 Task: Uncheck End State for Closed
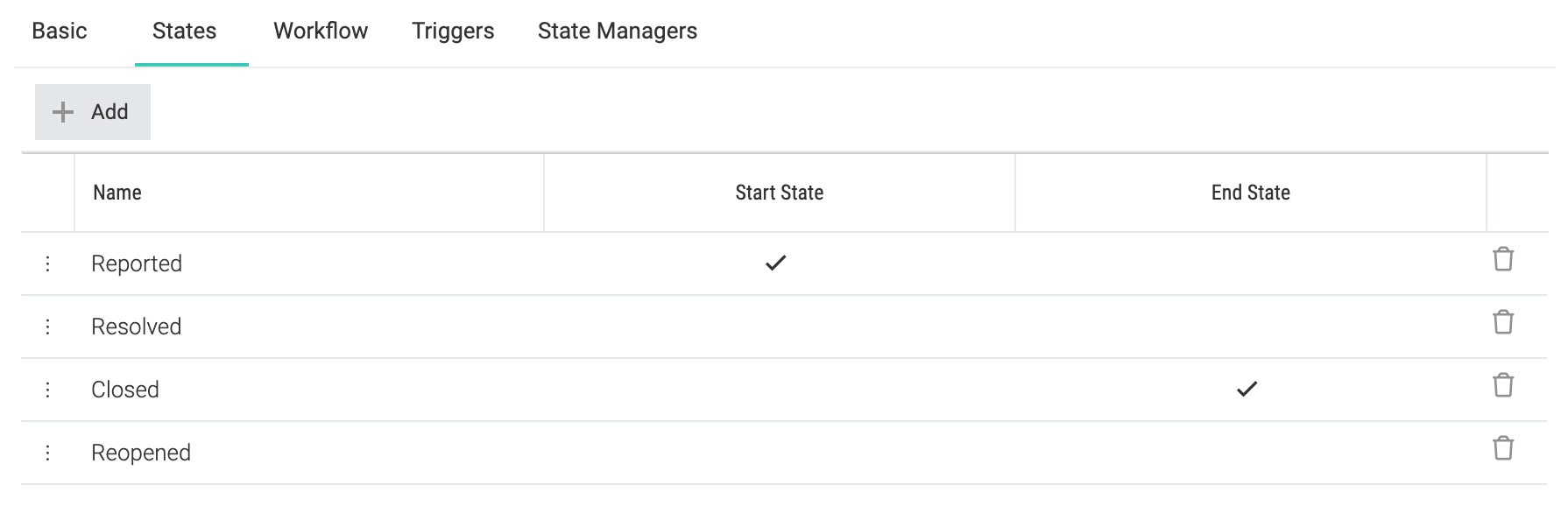[x=1247, y=389]
